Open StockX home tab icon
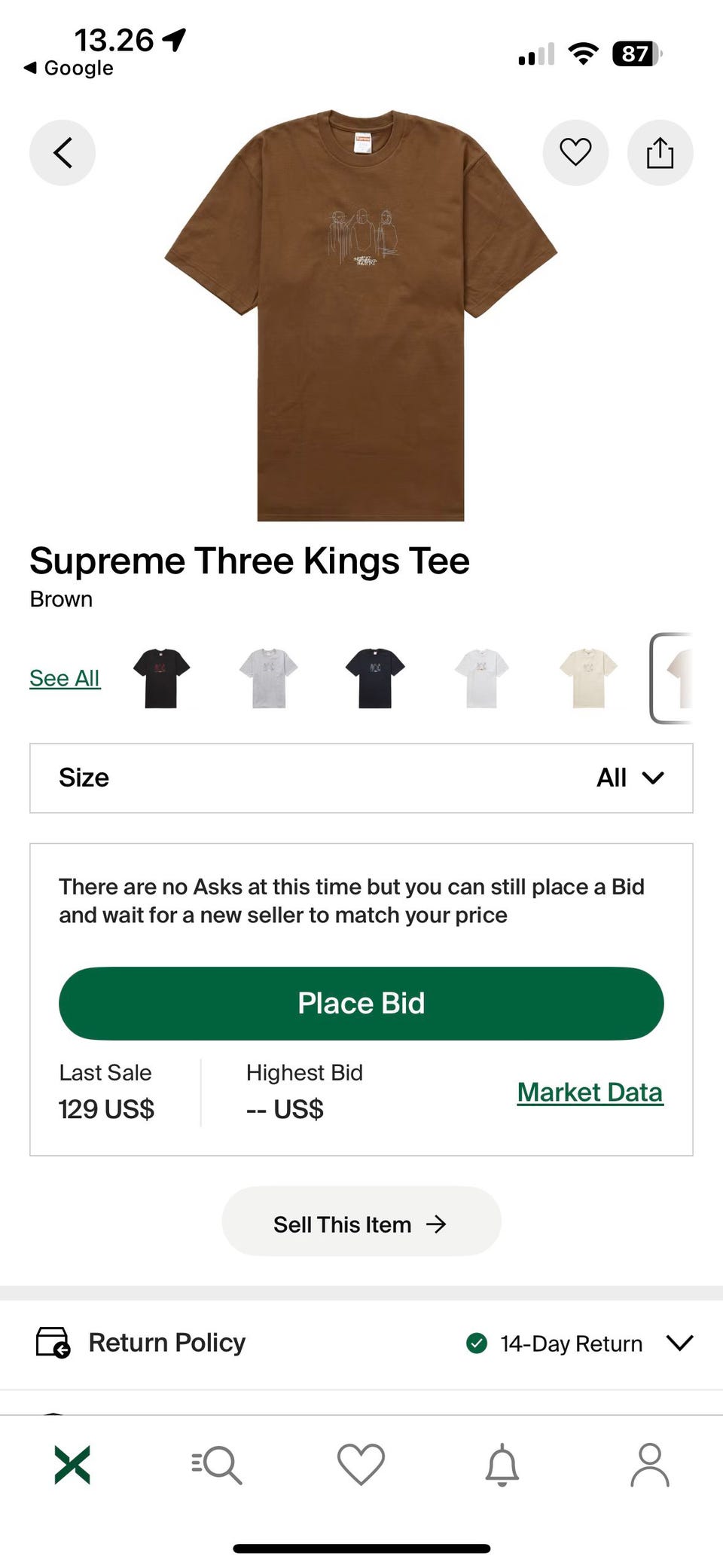The height and width of the screenshot is (1568, 723). coord(72,1465)
